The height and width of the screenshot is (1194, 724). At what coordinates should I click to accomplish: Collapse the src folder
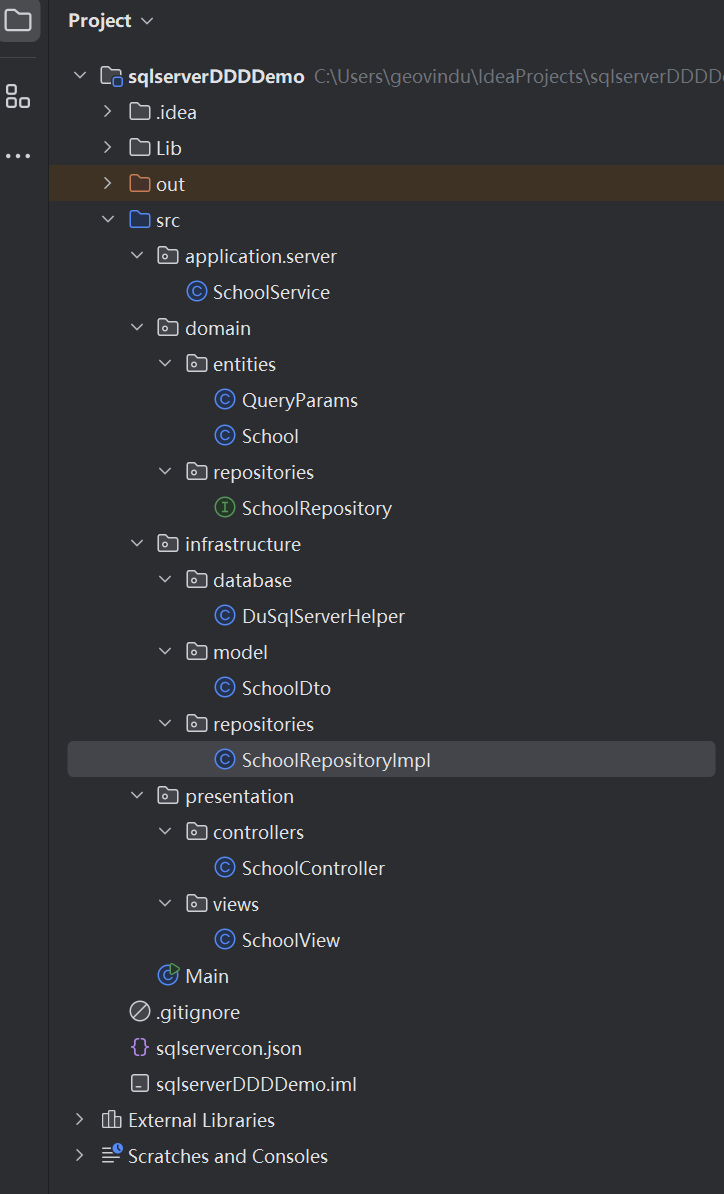108,220
